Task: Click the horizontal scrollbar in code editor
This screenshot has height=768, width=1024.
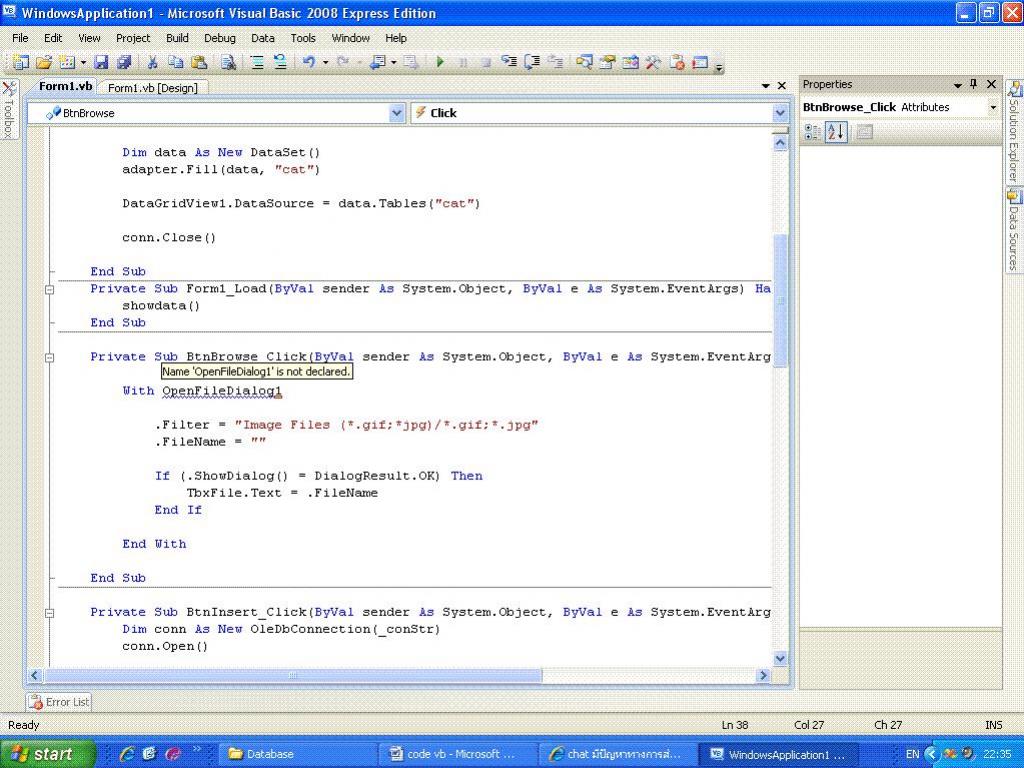Action: click(292, 675)
